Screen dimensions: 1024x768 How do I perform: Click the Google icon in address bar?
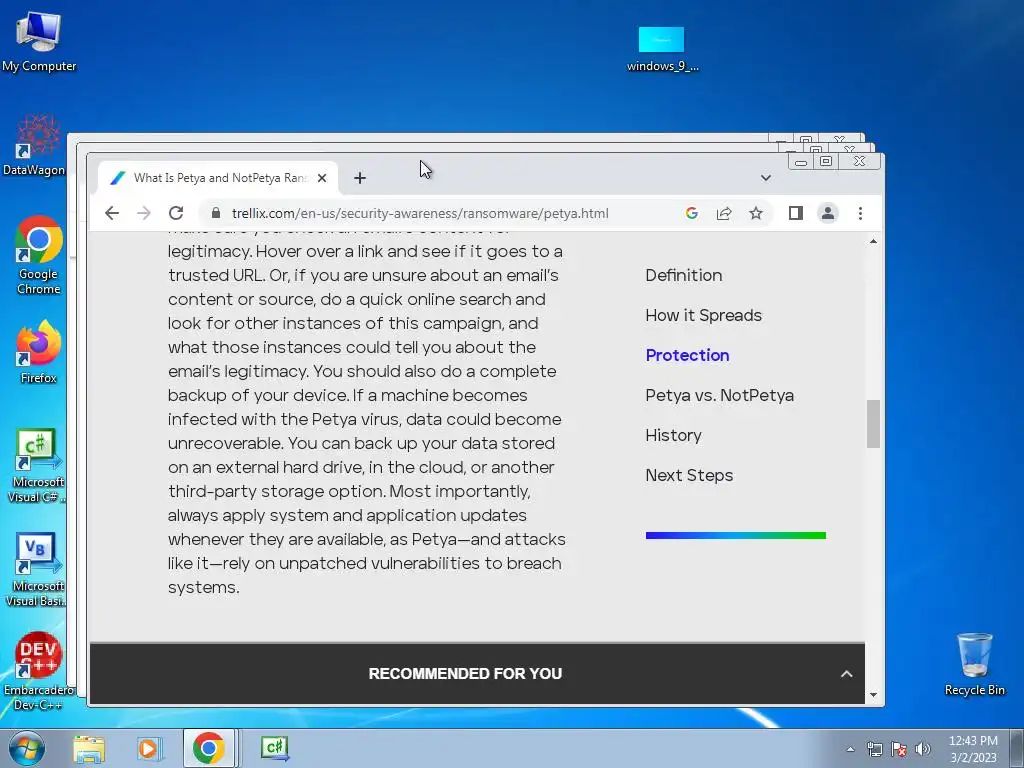click(x=692, y=213)
